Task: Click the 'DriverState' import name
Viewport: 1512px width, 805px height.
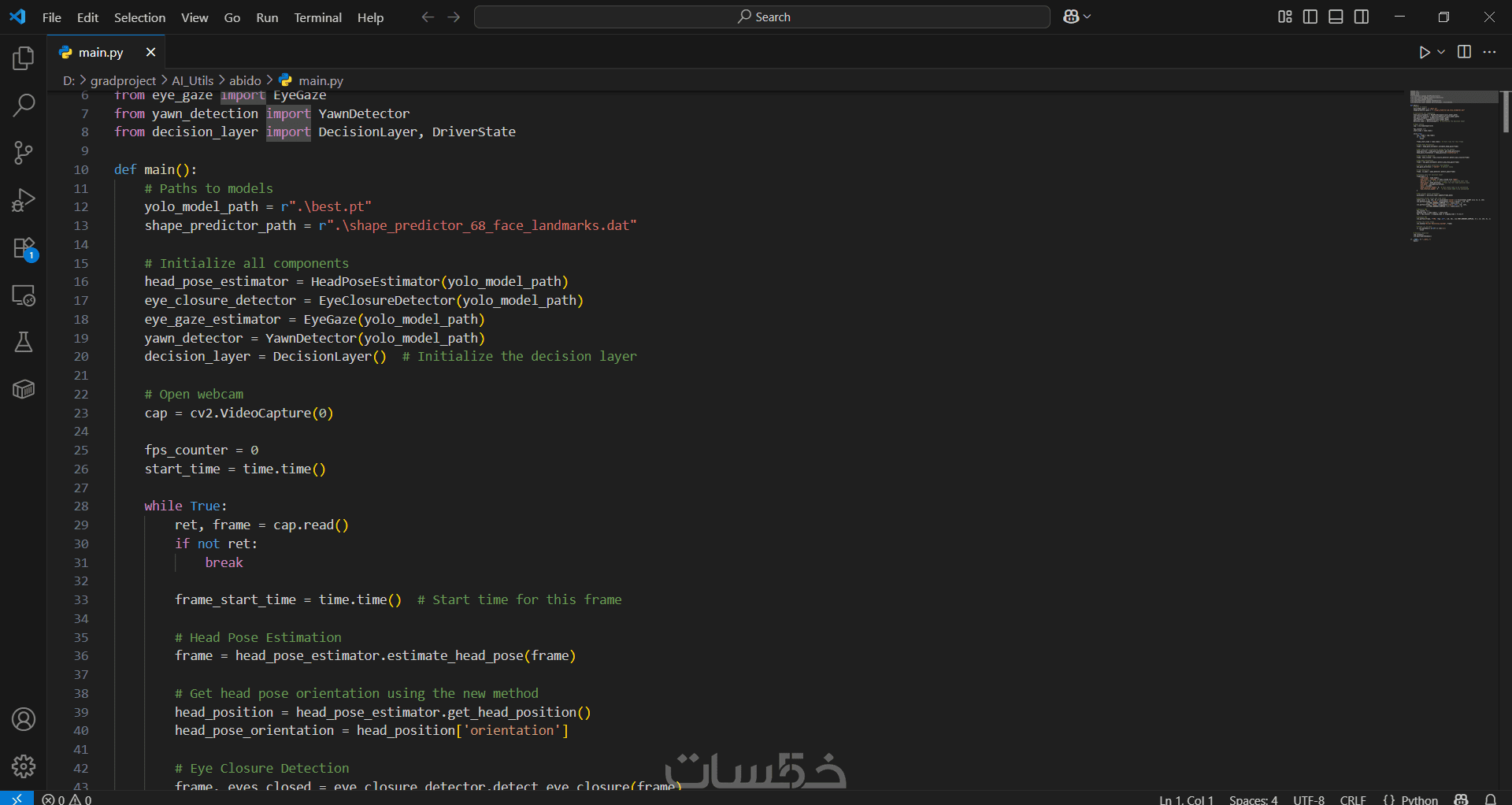Action: pos(474,132)
